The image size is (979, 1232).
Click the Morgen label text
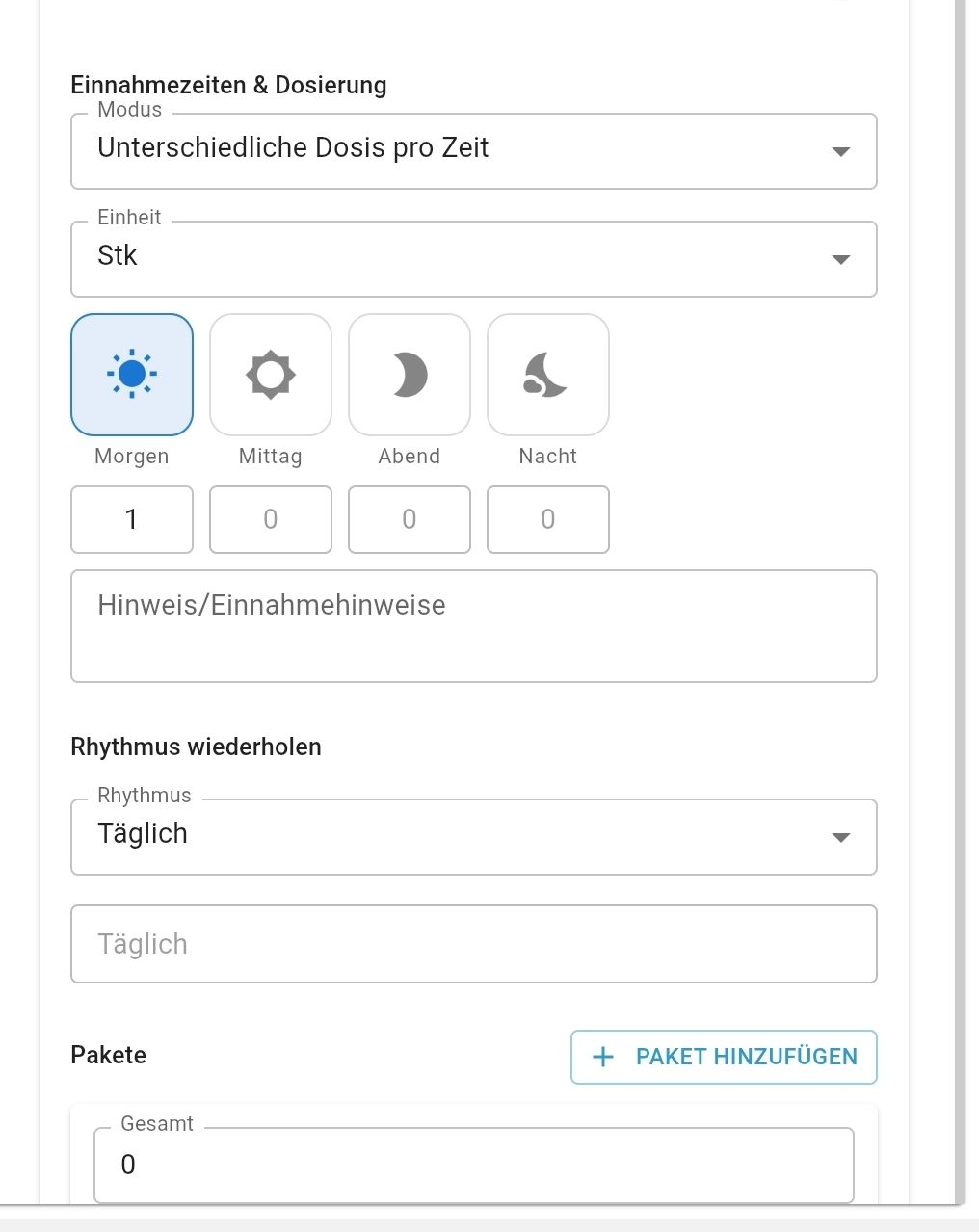[x=132, y=457]
